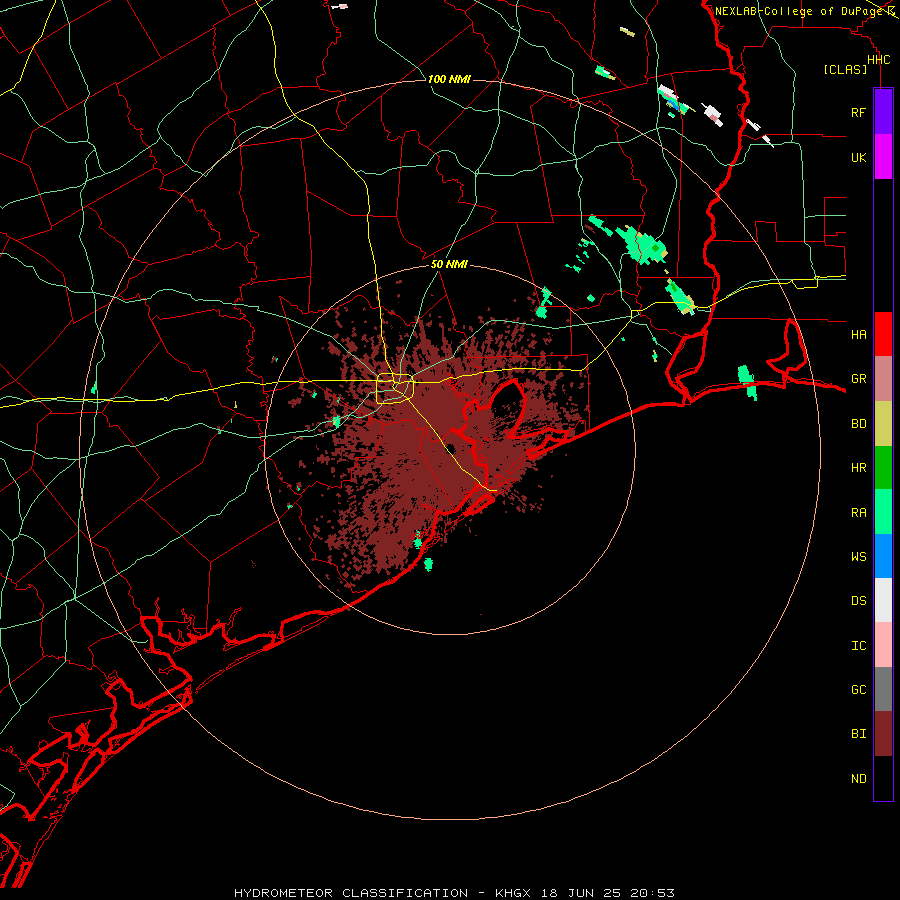Click the BD legend label

[x=859, y=424]
